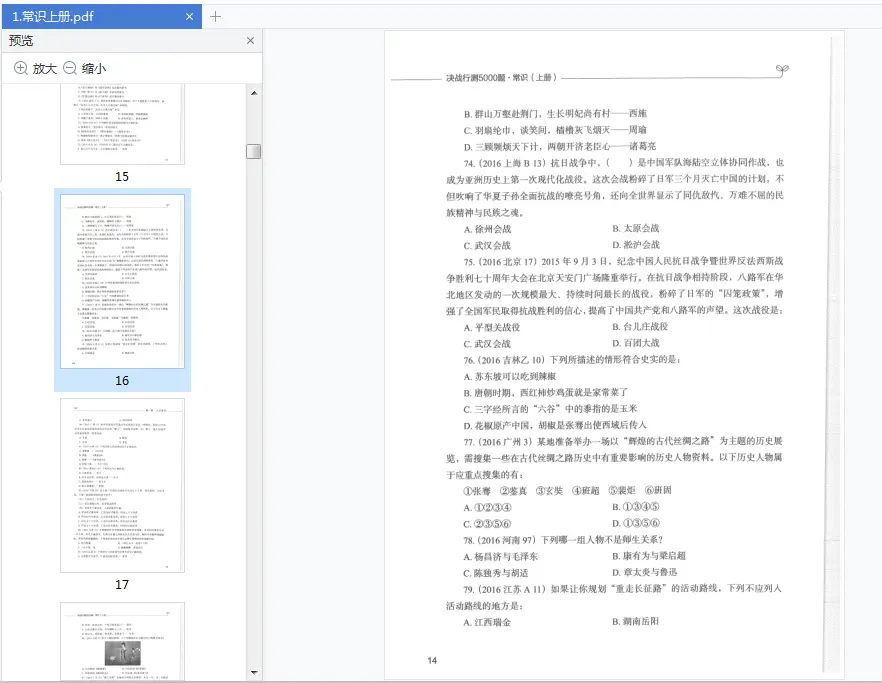Screen dimensions: 882x683
Task: Click the 放大 label text
Action: pyautogui.click(x=45, y=69)
